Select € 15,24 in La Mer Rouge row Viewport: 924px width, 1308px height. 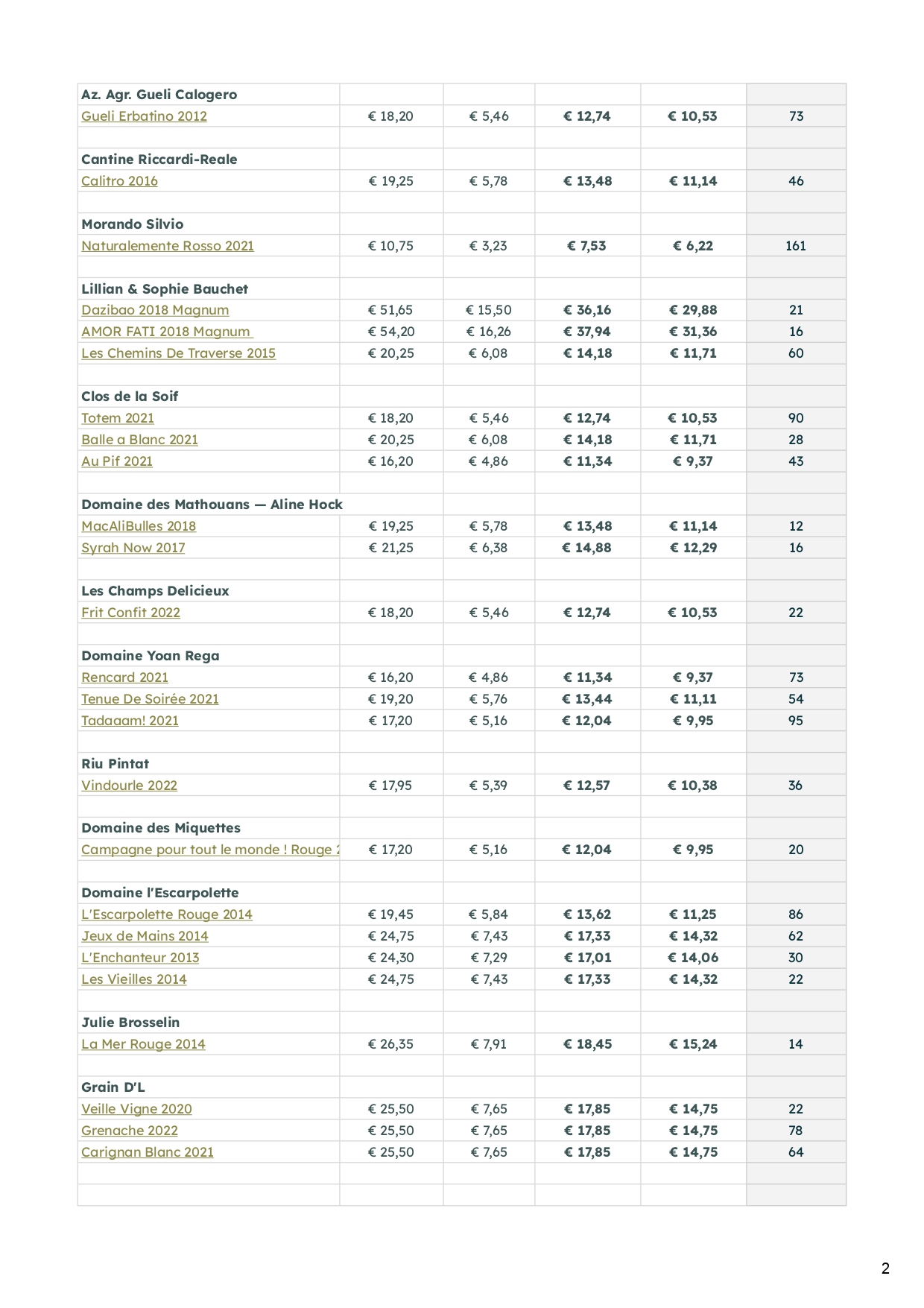693,1044
